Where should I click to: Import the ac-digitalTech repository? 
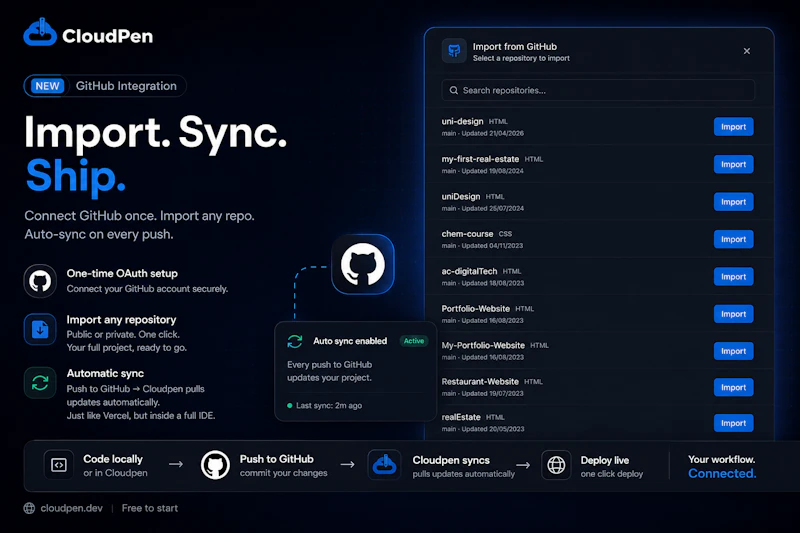(733, 276)
